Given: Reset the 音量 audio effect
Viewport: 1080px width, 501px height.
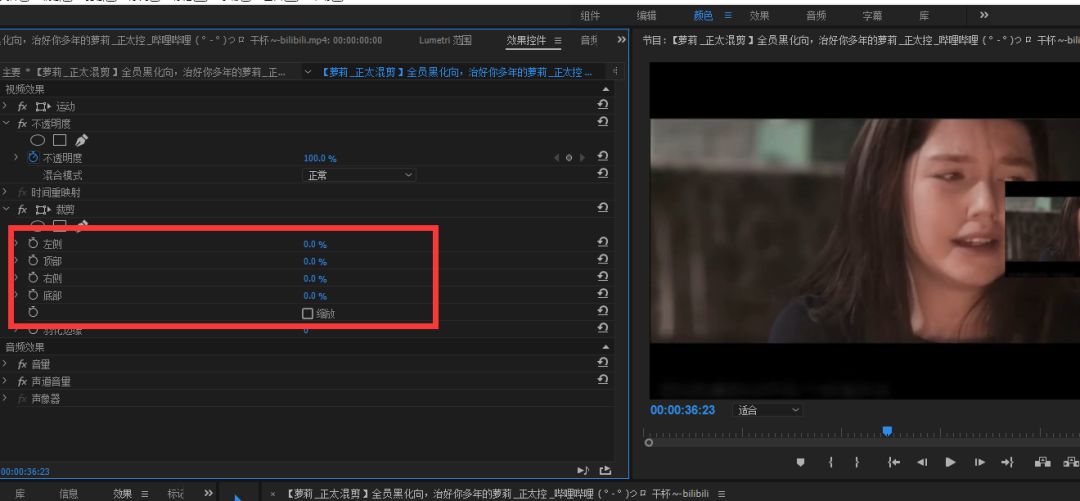Looking at the screenshot, I should pos(603,362).
